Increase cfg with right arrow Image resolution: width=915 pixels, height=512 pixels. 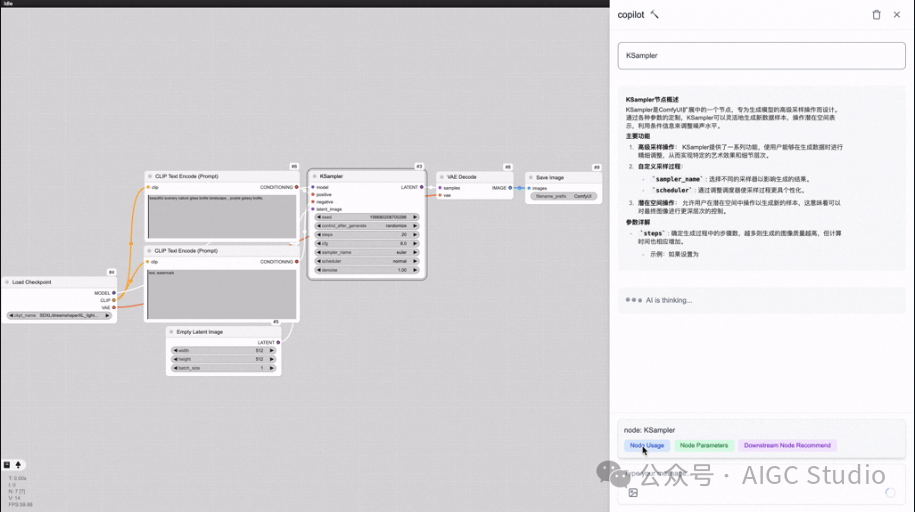[x=415, y=243]
